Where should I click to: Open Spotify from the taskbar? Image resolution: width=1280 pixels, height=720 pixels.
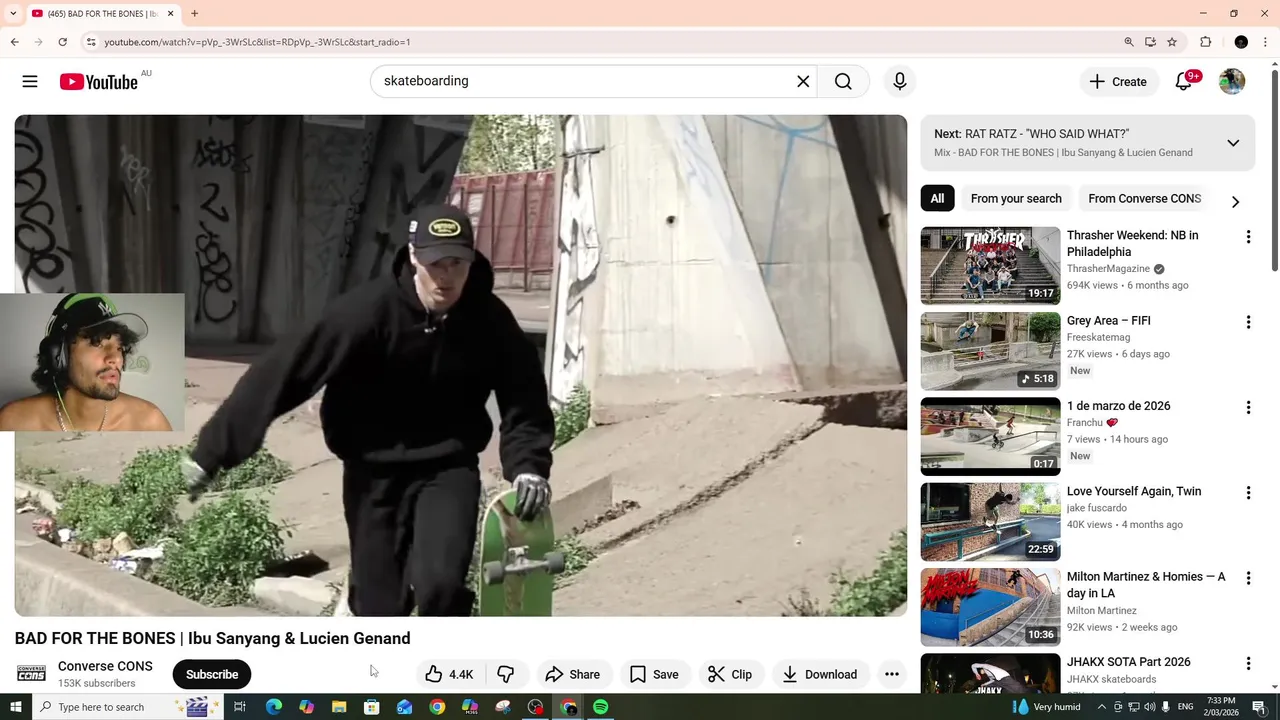tap(600, 707)
